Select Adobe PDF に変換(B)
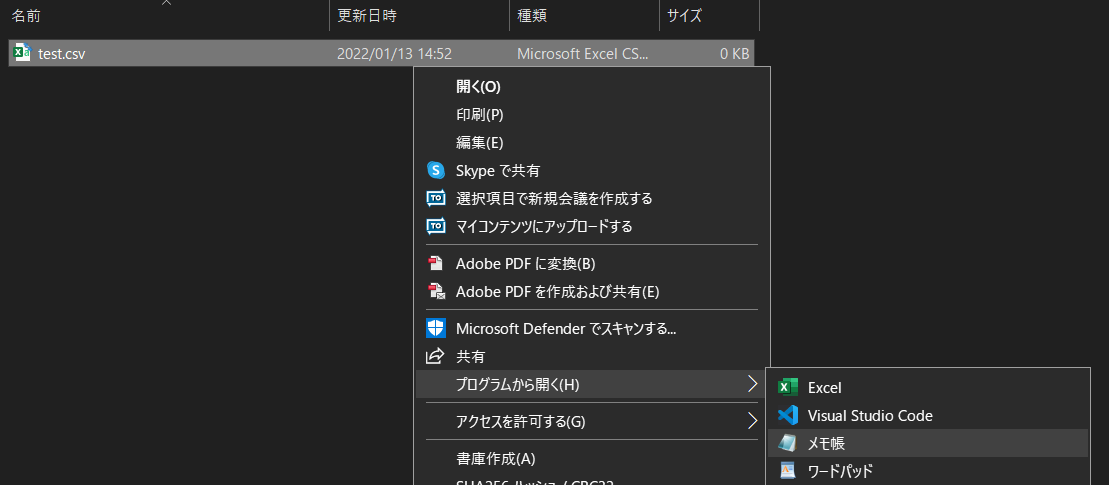1109x485 pixels. 593,264
